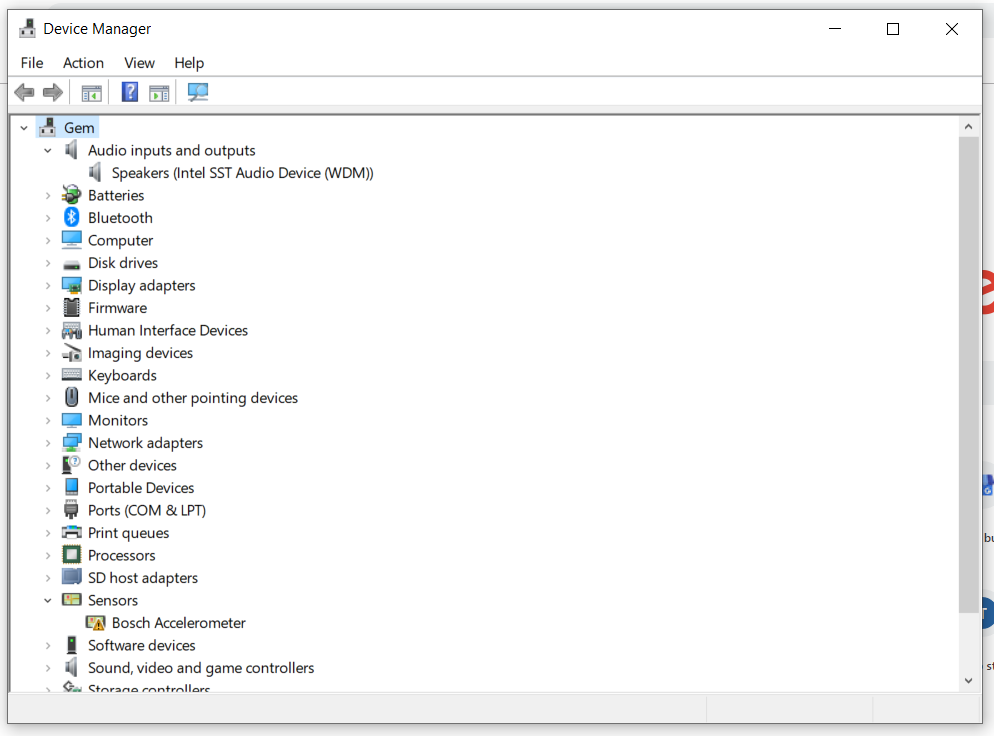The width and height of the screenshot is (994, 736).
Task: Click the Show/Hide Action Pane toolbar icon
Action: pyautogui.click(x=159, y=93)
